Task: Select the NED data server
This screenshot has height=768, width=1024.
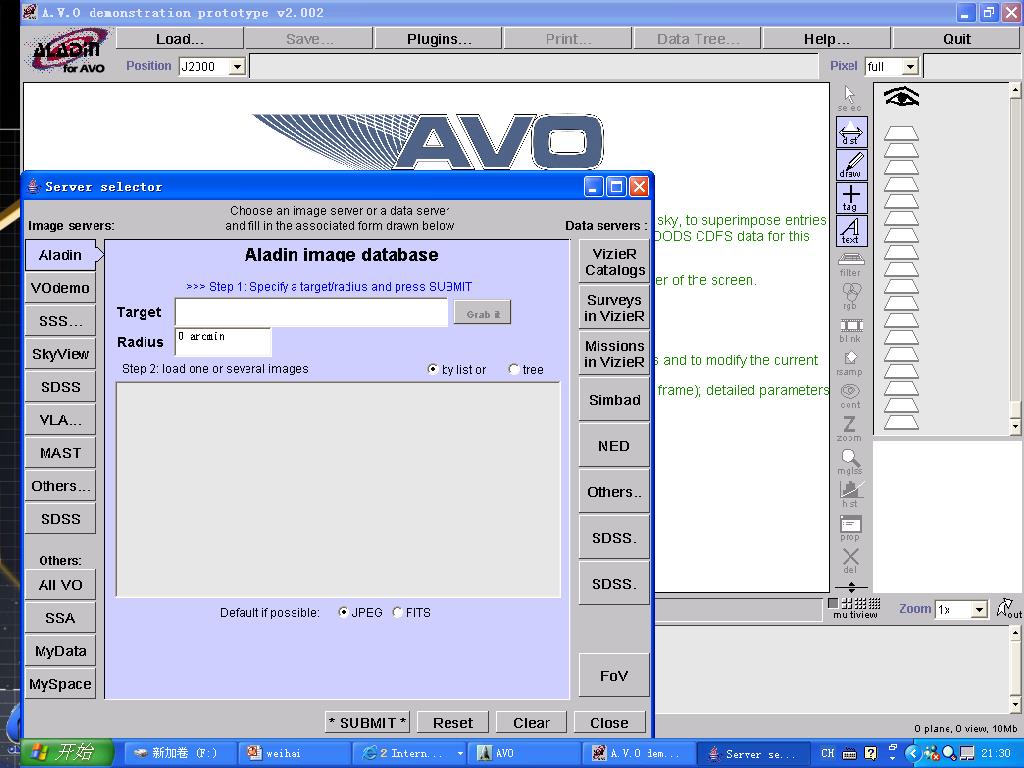Action: click(x=614, y=446)
